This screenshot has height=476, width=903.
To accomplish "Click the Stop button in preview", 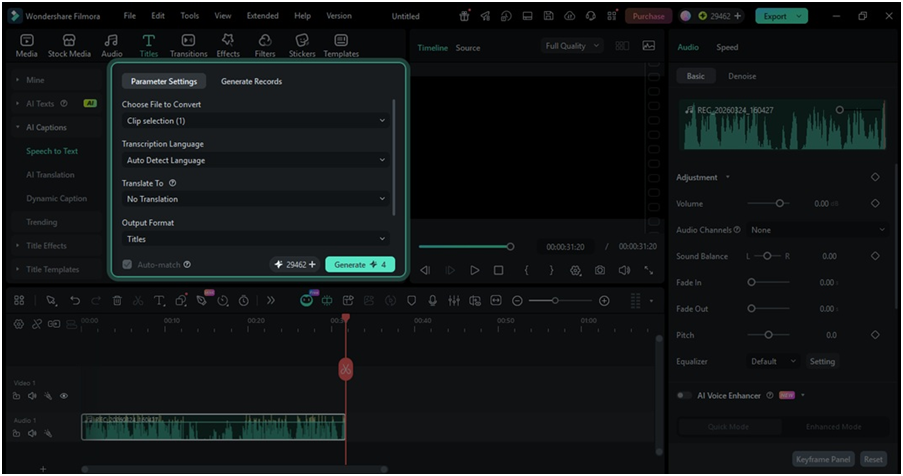I will coord(499,270).
